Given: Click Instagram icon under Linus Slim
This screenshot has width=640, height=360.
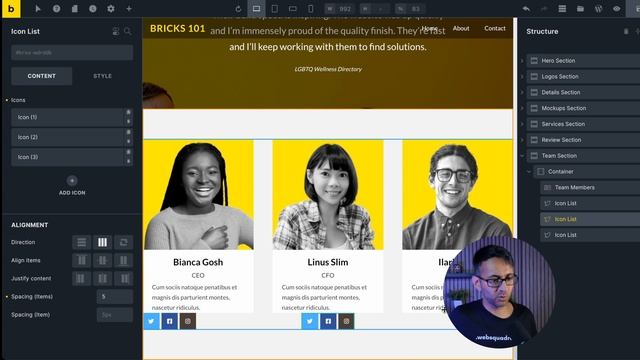Looking at the screenshot, I should coord(346,321).
